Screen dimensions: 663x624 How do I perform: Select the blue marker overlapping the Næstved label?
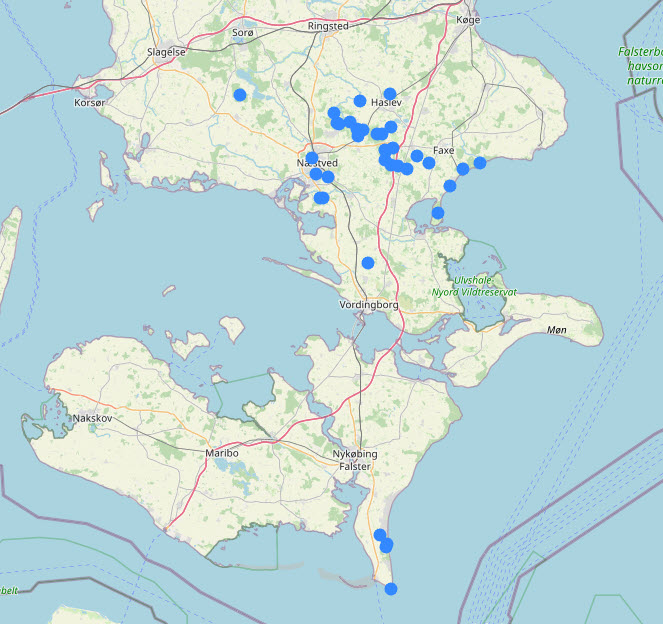(312, 158)
